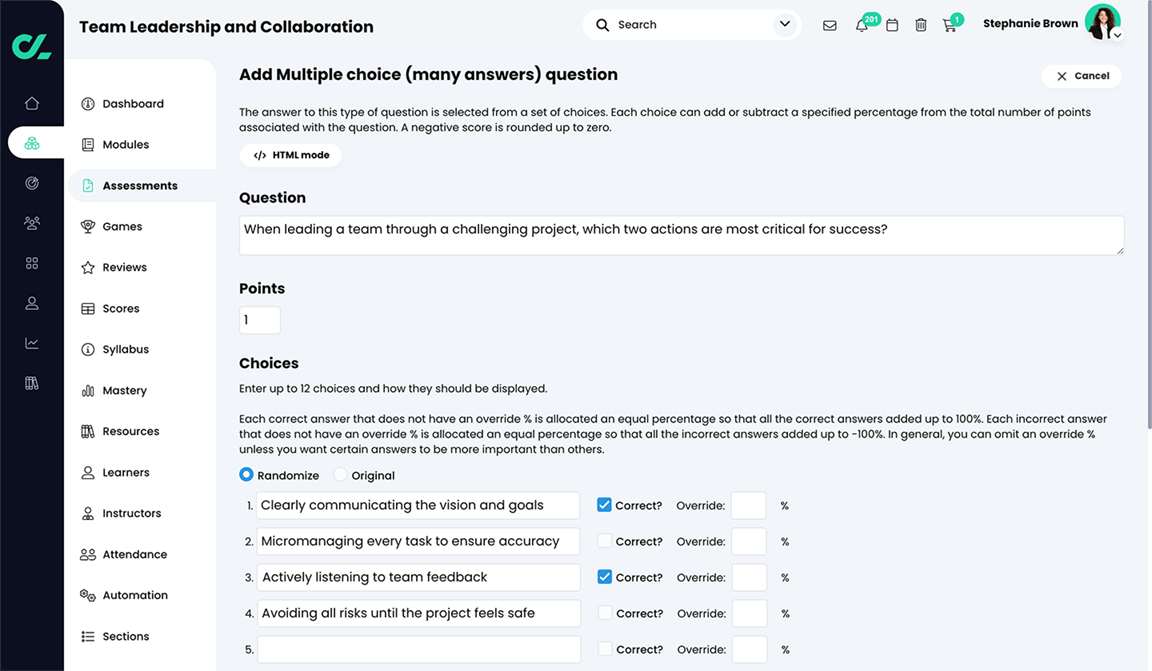
Task: Open the envelope mail icon
Action: [830, 25]
